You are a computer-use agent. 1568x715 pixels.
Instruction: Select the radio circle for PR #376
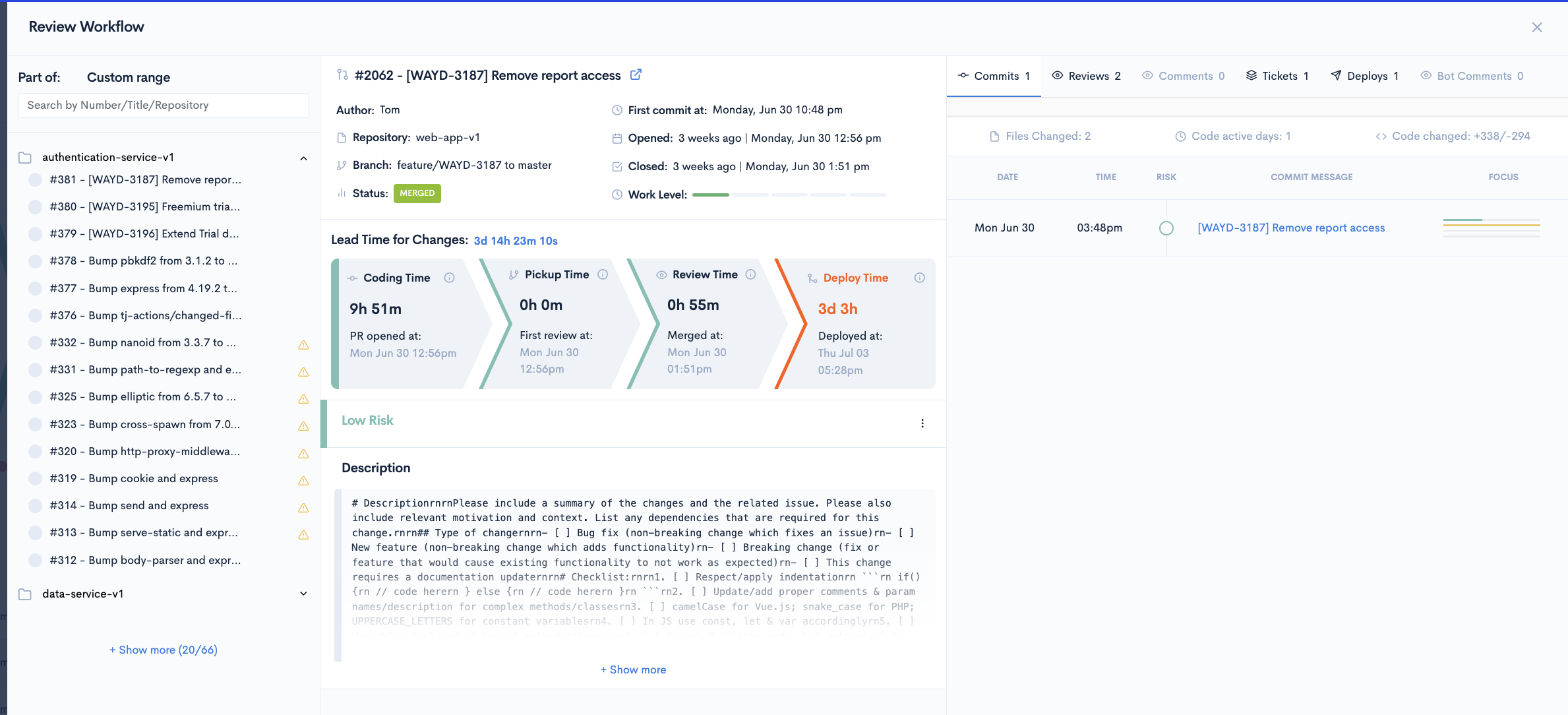coord(36,315)
